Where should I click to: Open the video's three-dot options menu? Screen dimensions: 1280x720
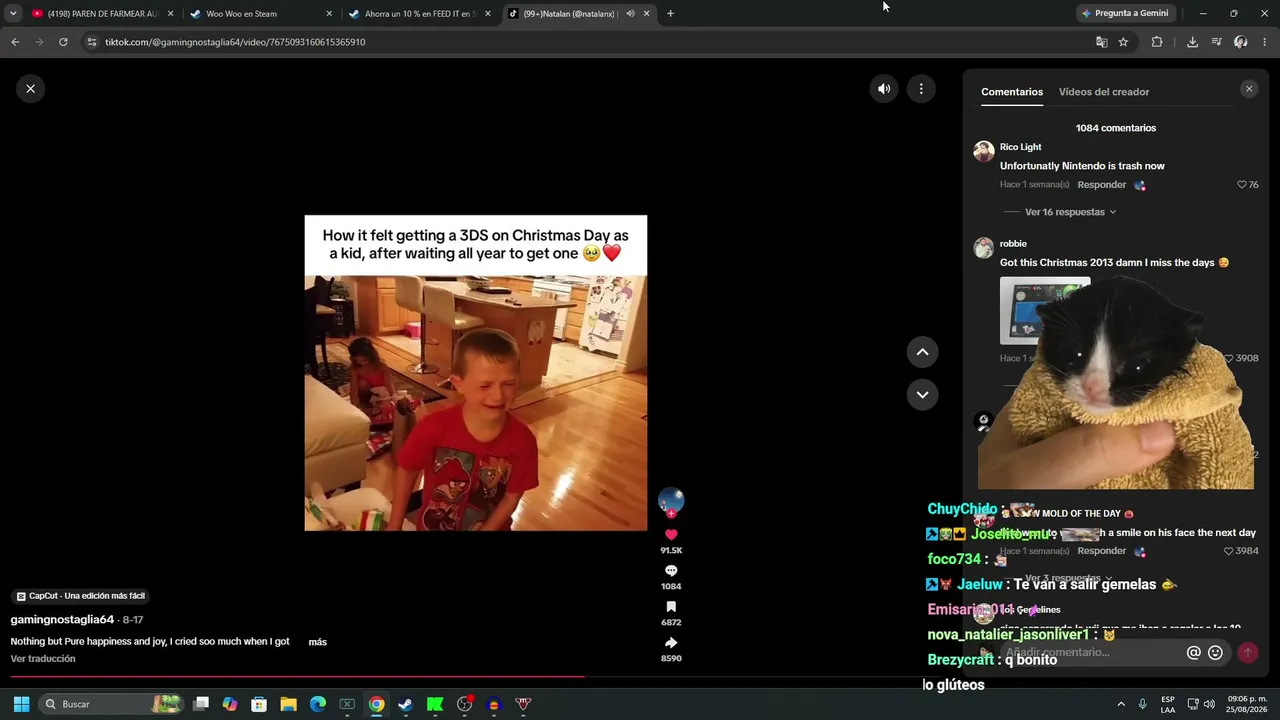(921, 89)
